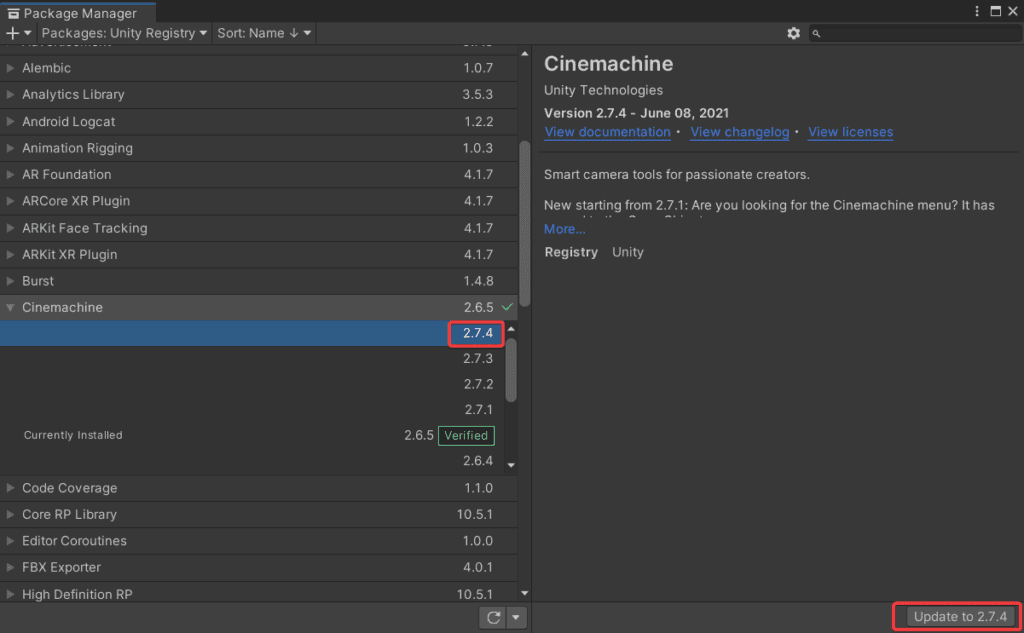The width and height of the screenshot is (1024, 633).
Task: Expand the Animation Rigging package
Action: pos(10,148)
